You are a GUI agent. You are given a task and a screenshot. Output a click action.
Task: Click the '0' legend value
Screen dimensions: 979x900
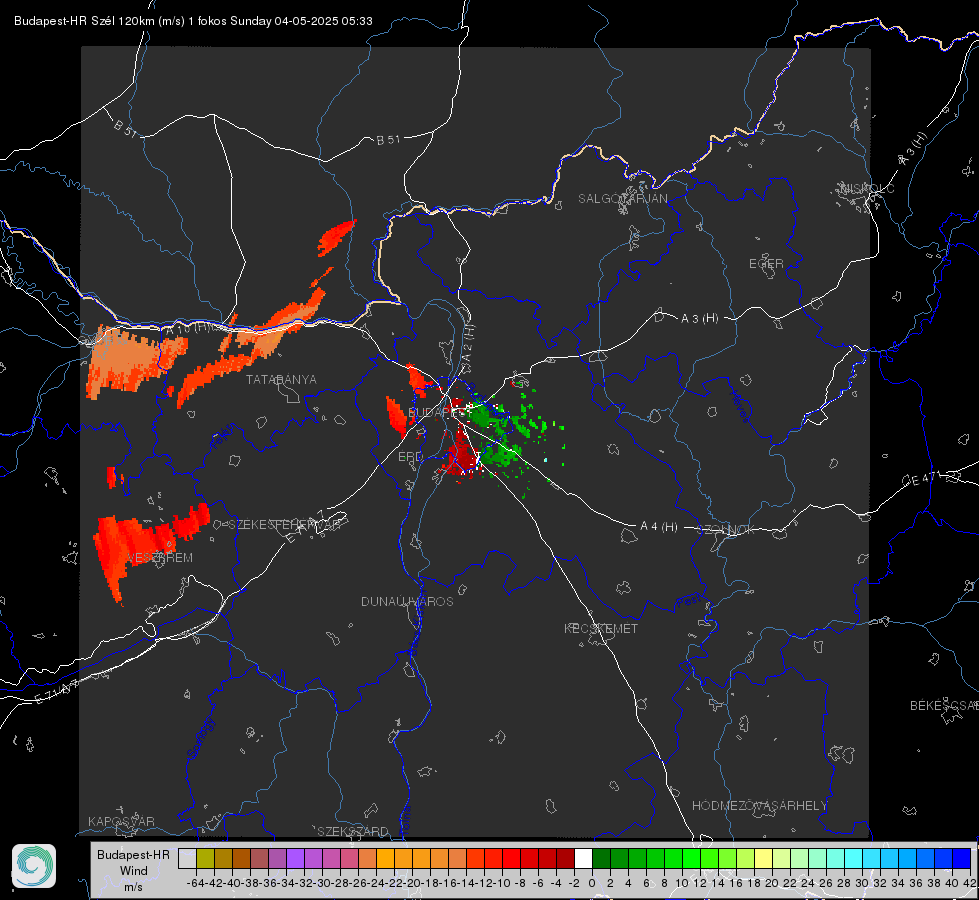[592, 883]
